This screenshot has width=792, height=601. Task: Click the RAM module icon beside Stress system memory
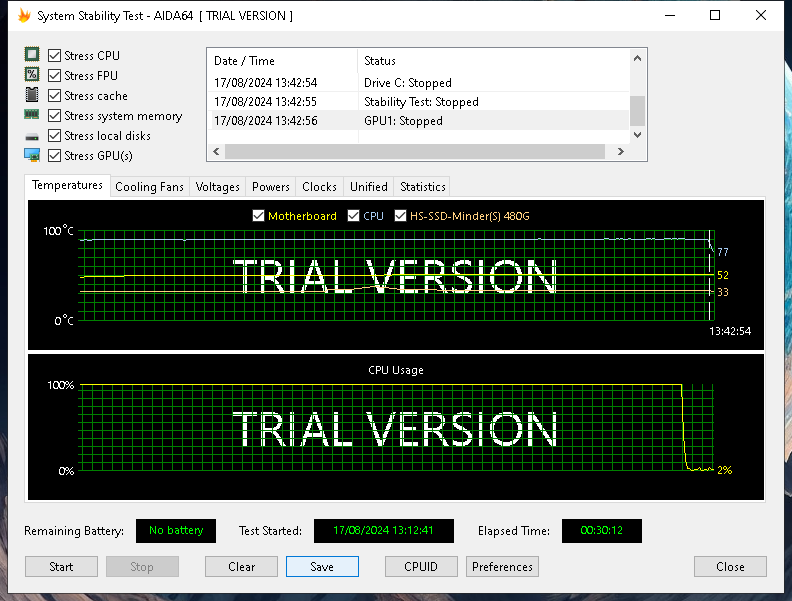(x=32, y=115)
